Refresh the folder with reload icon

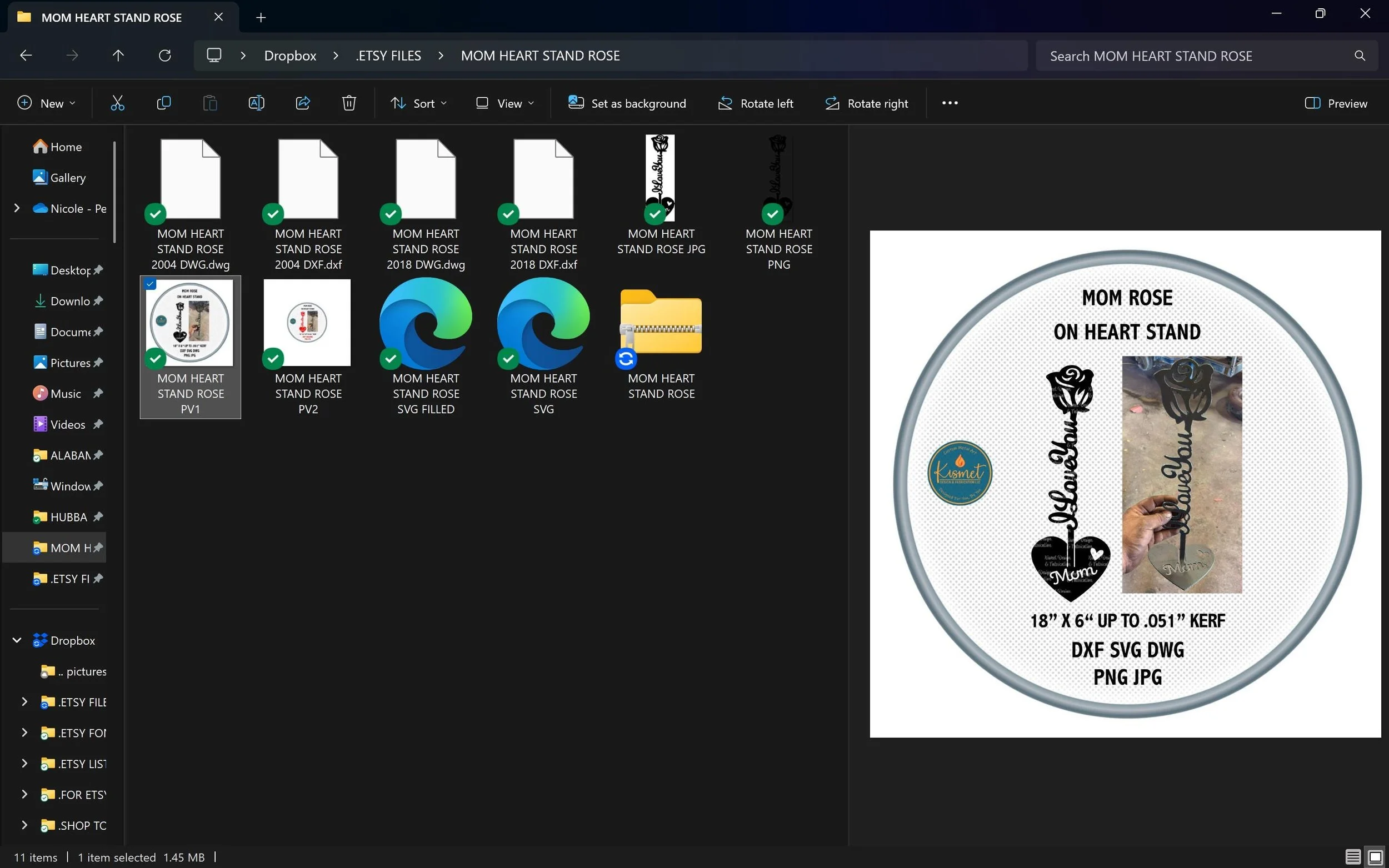click(x=165, y=56)
